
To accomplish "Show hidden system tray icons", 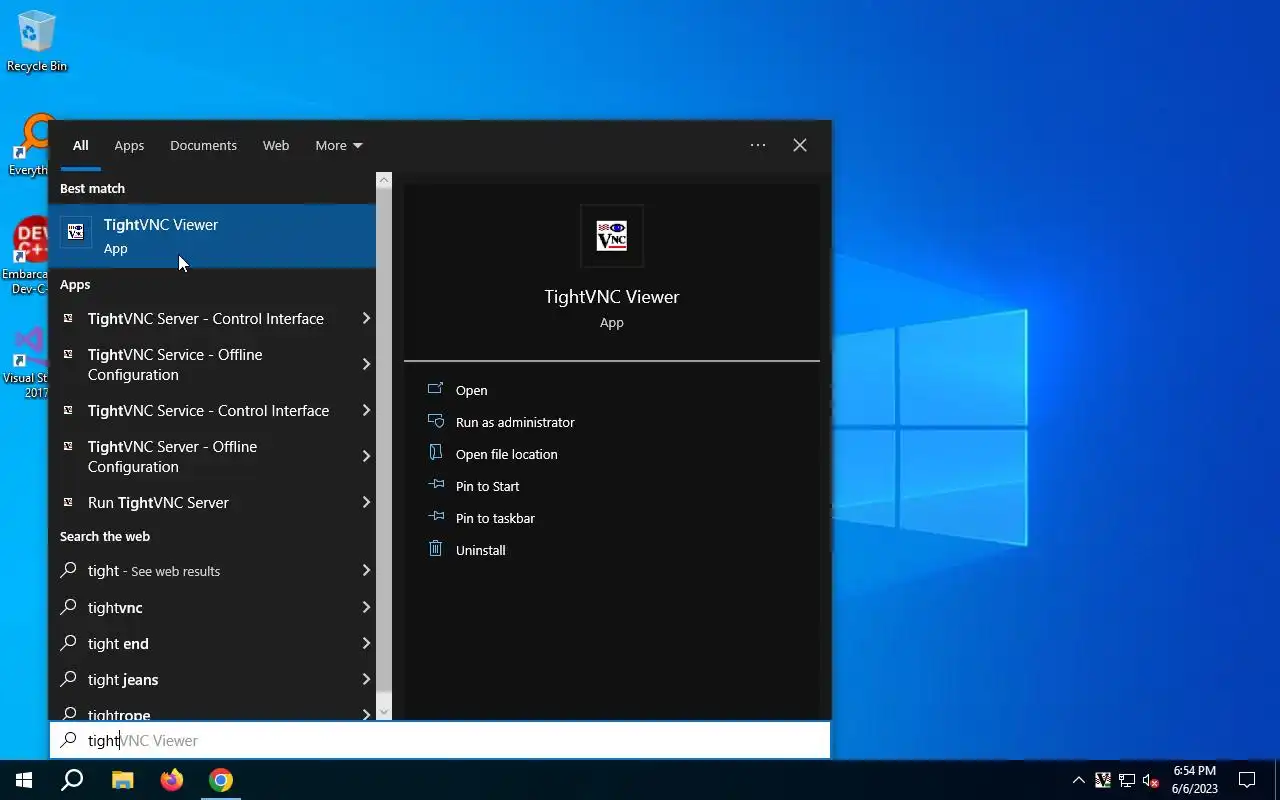I will point(1078,780).
